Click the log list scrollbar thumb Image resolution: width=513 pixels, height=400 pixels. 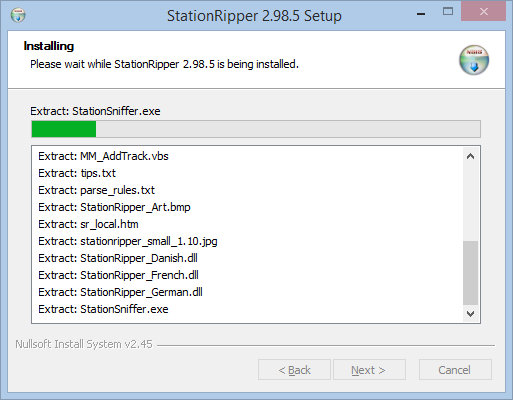470,273
